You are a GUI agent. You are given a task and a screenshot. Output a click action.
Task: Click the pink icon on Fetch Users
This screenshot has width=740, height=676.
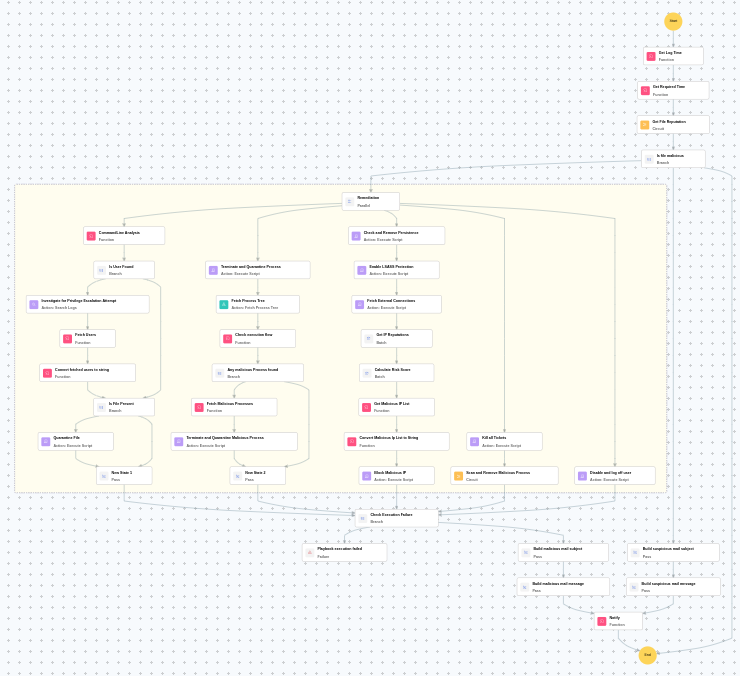pos(67,338)
